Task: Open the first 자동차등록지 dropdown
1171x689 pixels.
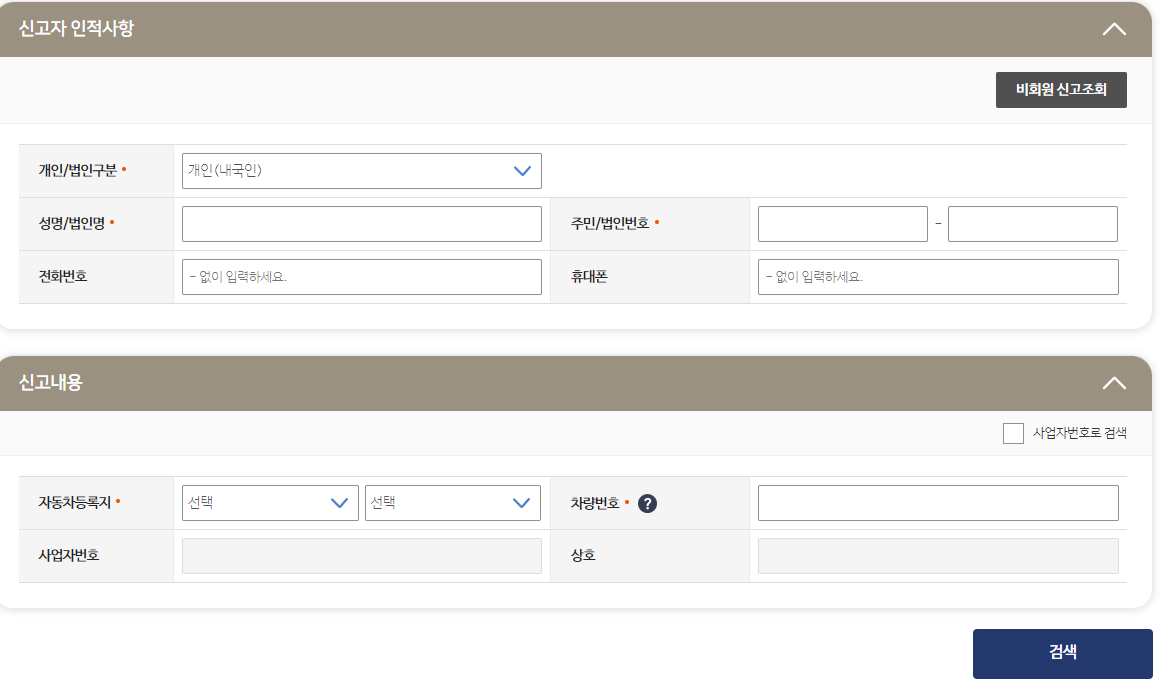Action: [x=270, y=503]
